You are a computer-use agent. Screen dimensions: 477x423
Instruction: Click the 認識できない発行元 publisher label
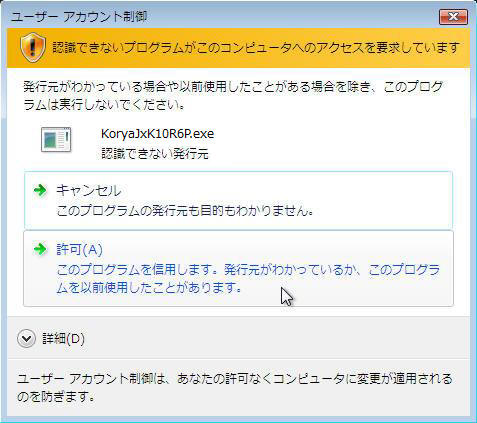pos(155,154)
